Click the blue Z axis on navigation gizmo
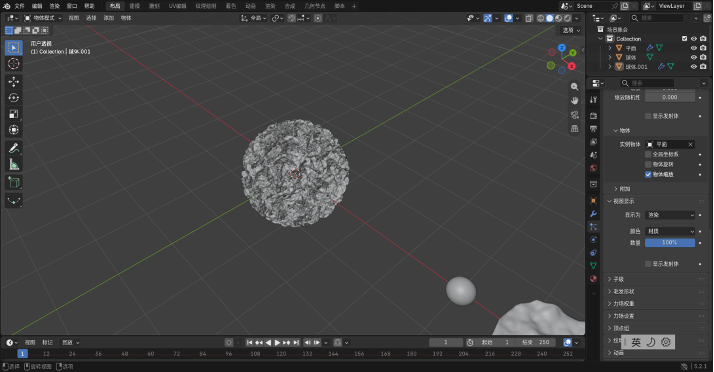This screenshot has width=714, height=372. [x=562, y=48]
